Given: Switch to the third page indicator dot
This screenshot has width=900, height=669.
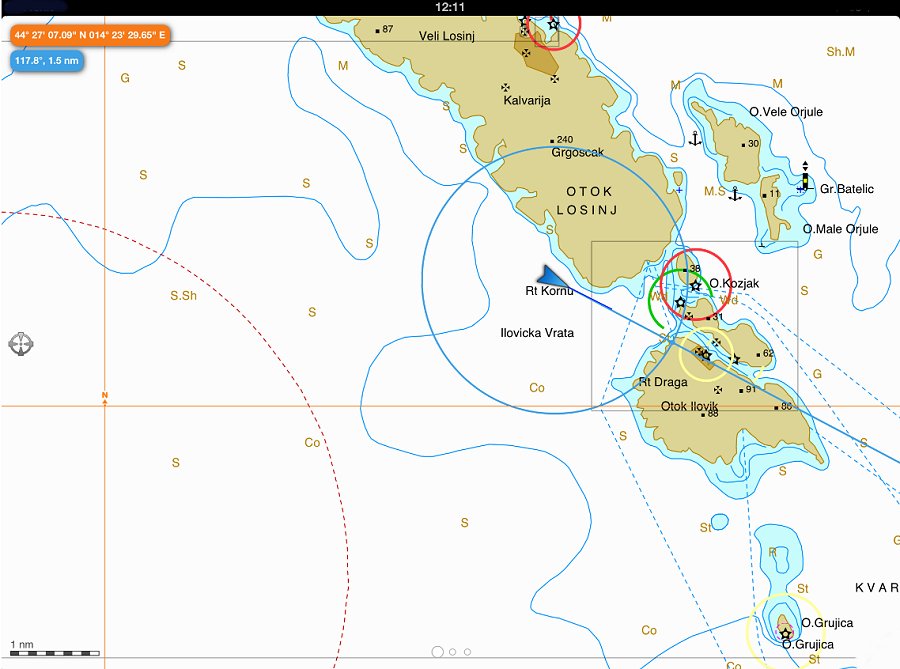Looking at the screenshot, I should (x=468, y=651).
